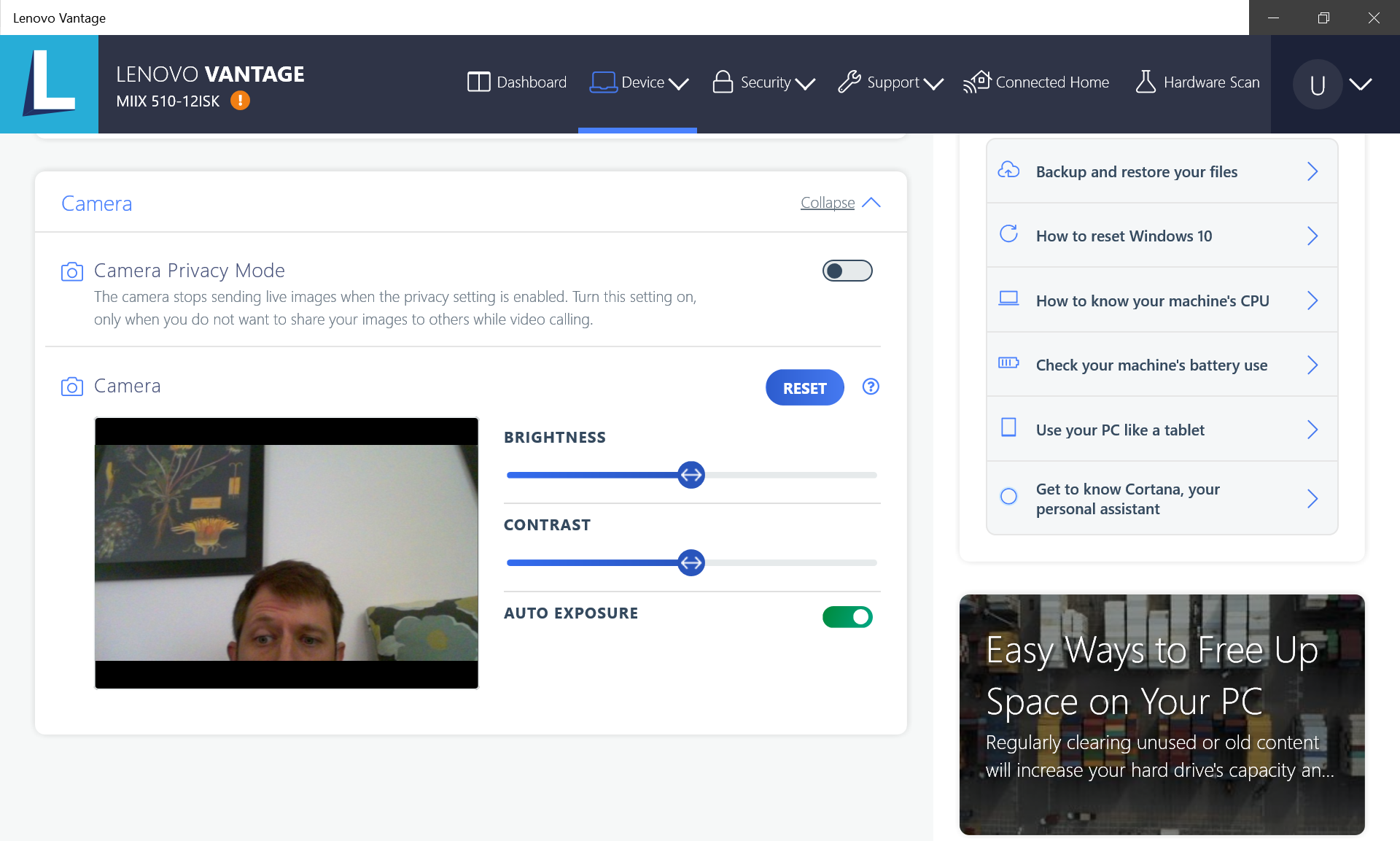Open the Security menu item
This screenshot has width=1400, height=841.
coord(764,82)
